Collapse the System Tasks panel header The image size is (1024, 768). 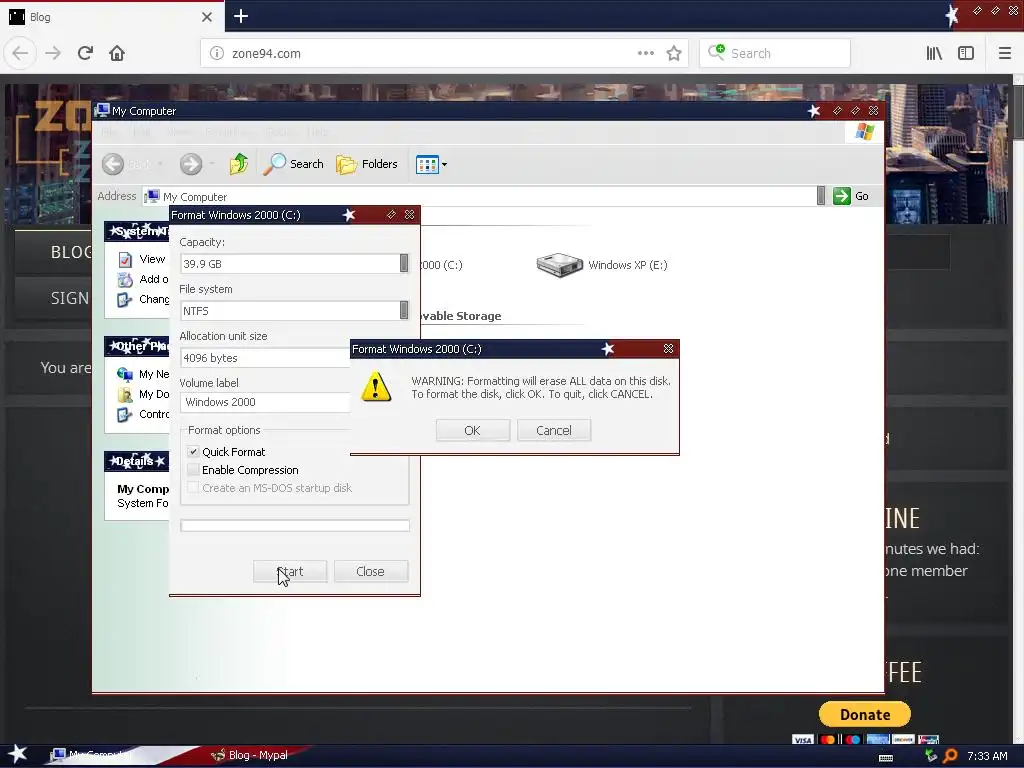tap(137, 231)
